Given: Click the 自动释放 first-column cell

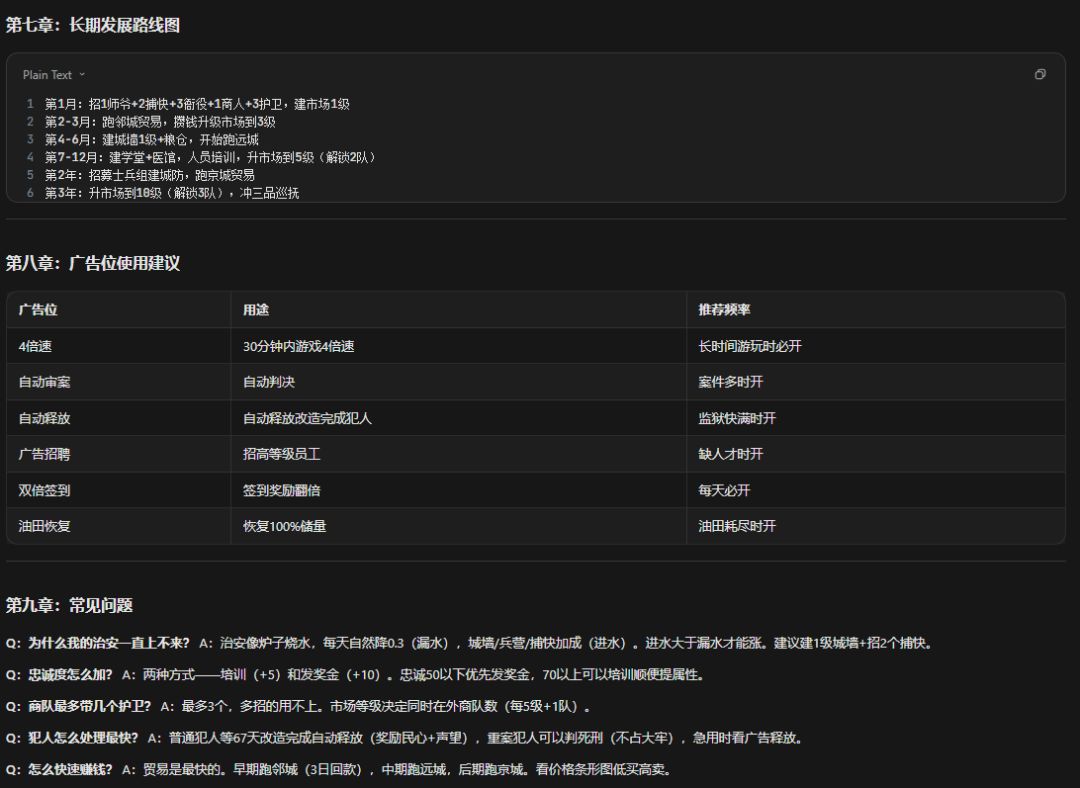Looking at the screenshot, I should (x=118, y=418).
